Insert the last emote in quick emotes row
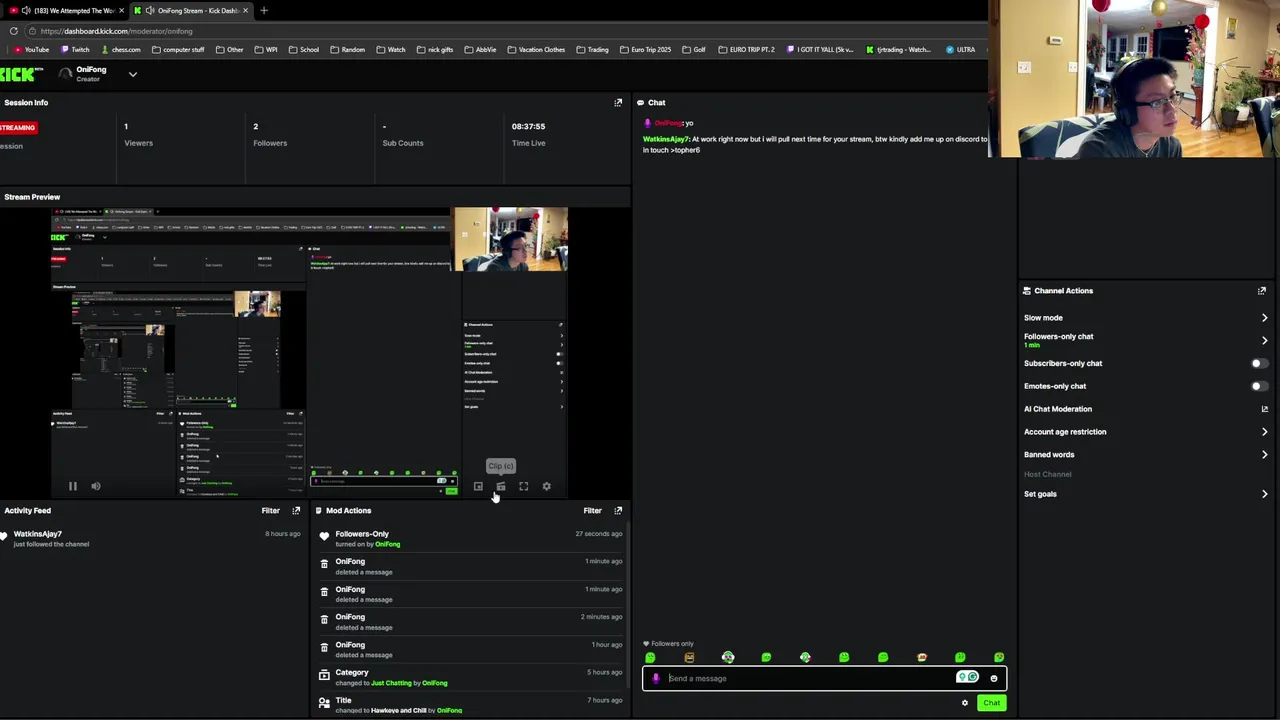Screen dimensions: 1280x720 tap(999, 657)
